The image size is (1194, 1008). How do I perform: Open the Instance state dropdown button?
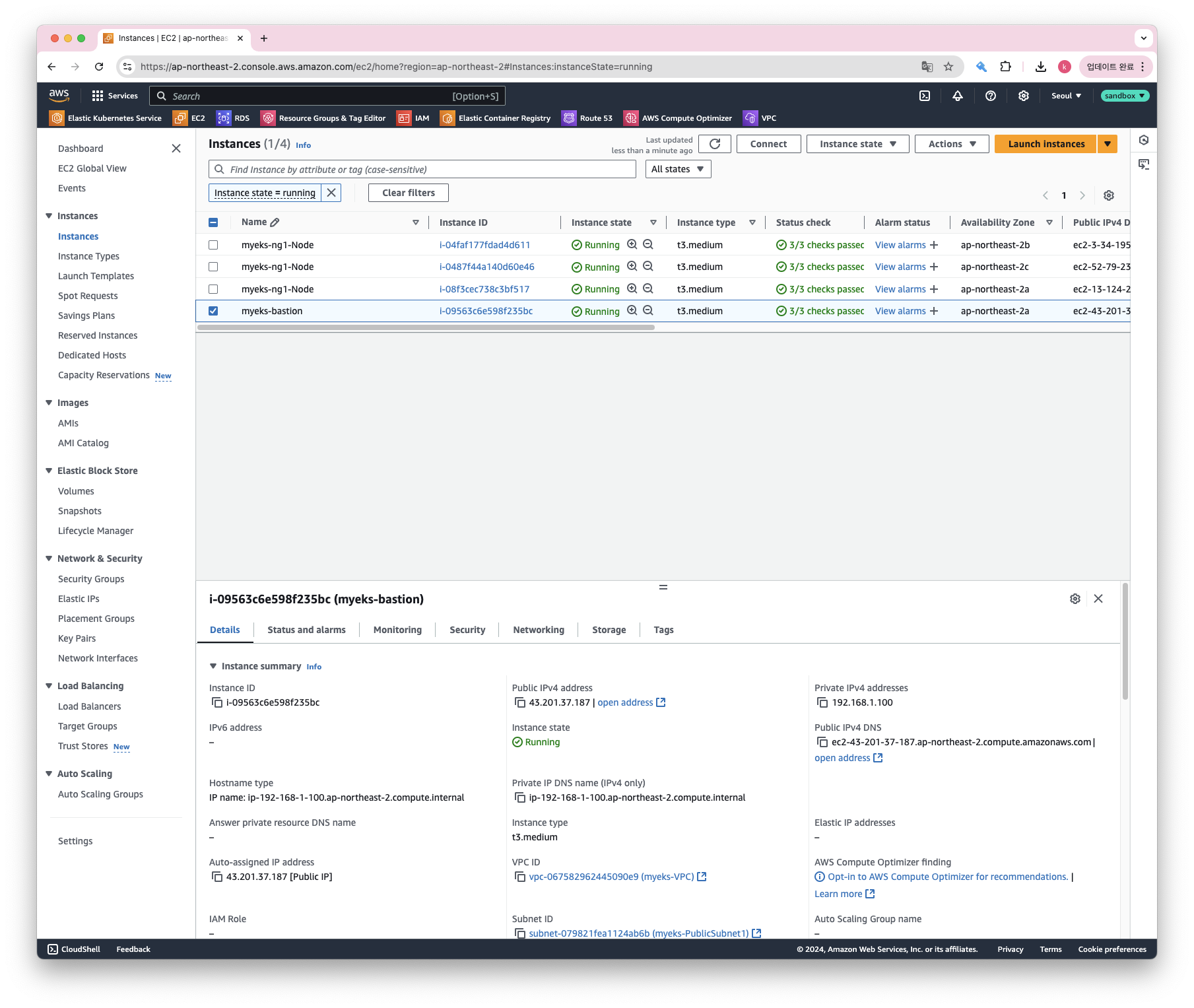point(857,144)
